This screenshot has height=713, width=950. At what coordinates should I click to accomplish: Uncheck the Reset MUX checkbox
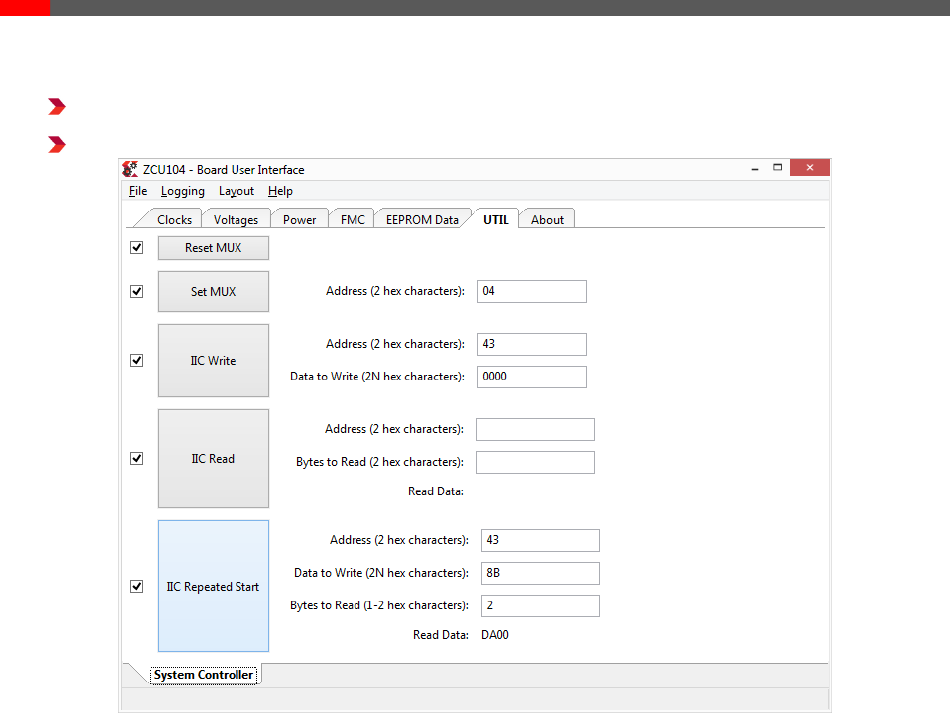click(x=137, y=248)
